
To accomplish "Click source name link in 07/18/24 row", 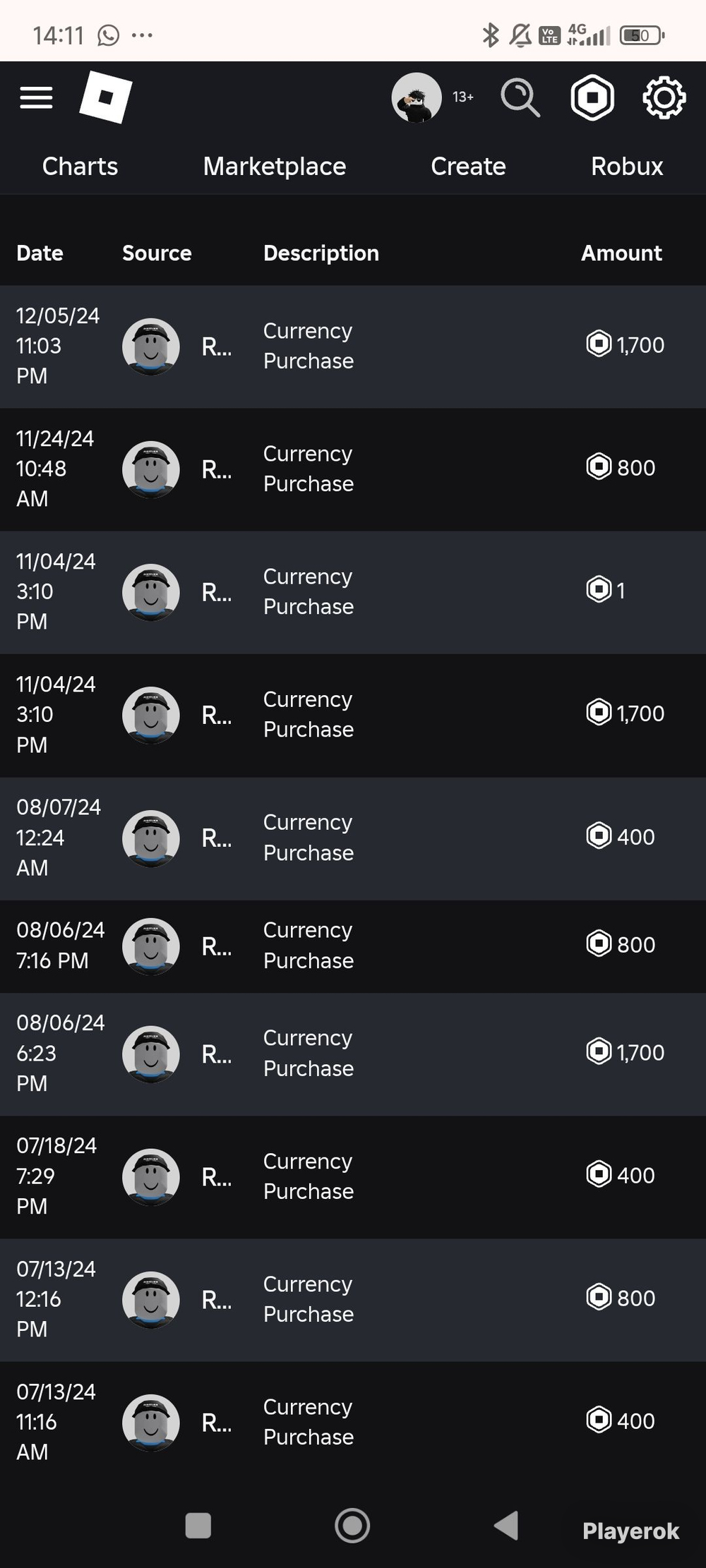I will [x=216, y=1177].
